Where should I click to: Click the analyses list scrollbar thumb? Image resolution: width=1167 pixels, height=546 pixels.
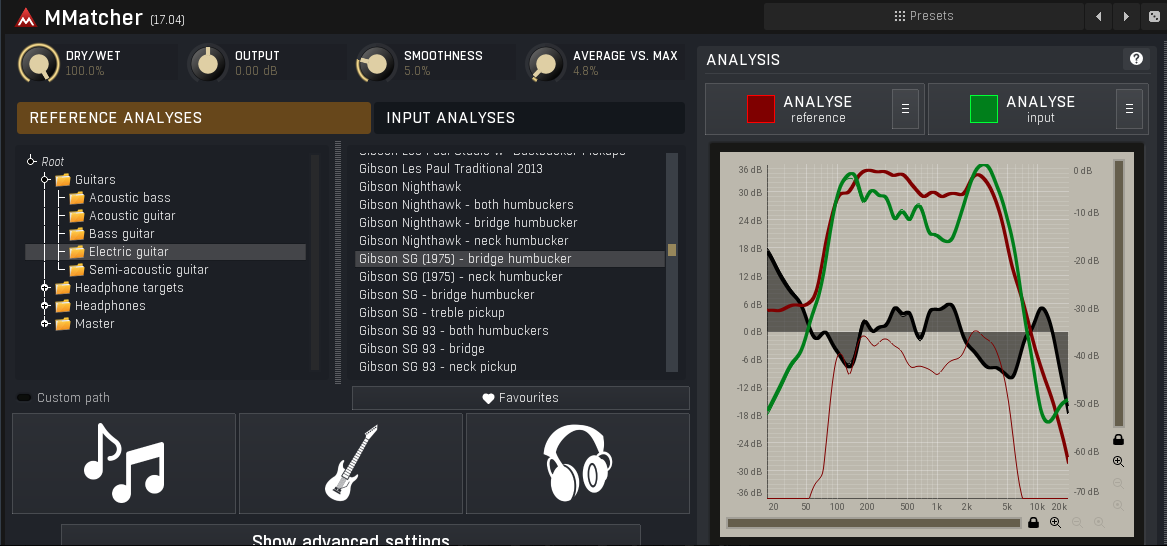coord(672,250)
